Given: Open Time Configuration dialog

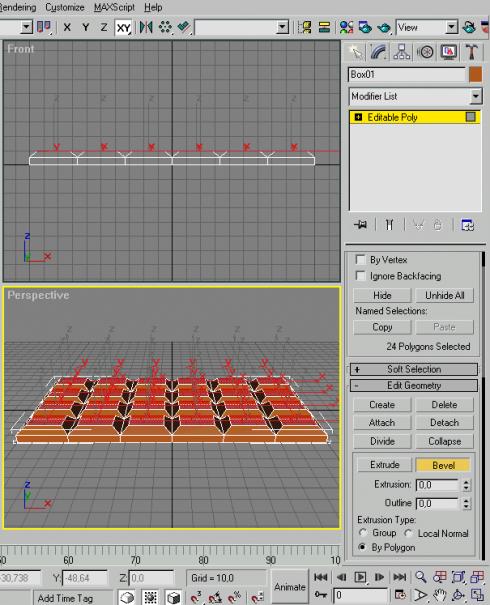Looking at the screenshot, I should tap(400, 595).
